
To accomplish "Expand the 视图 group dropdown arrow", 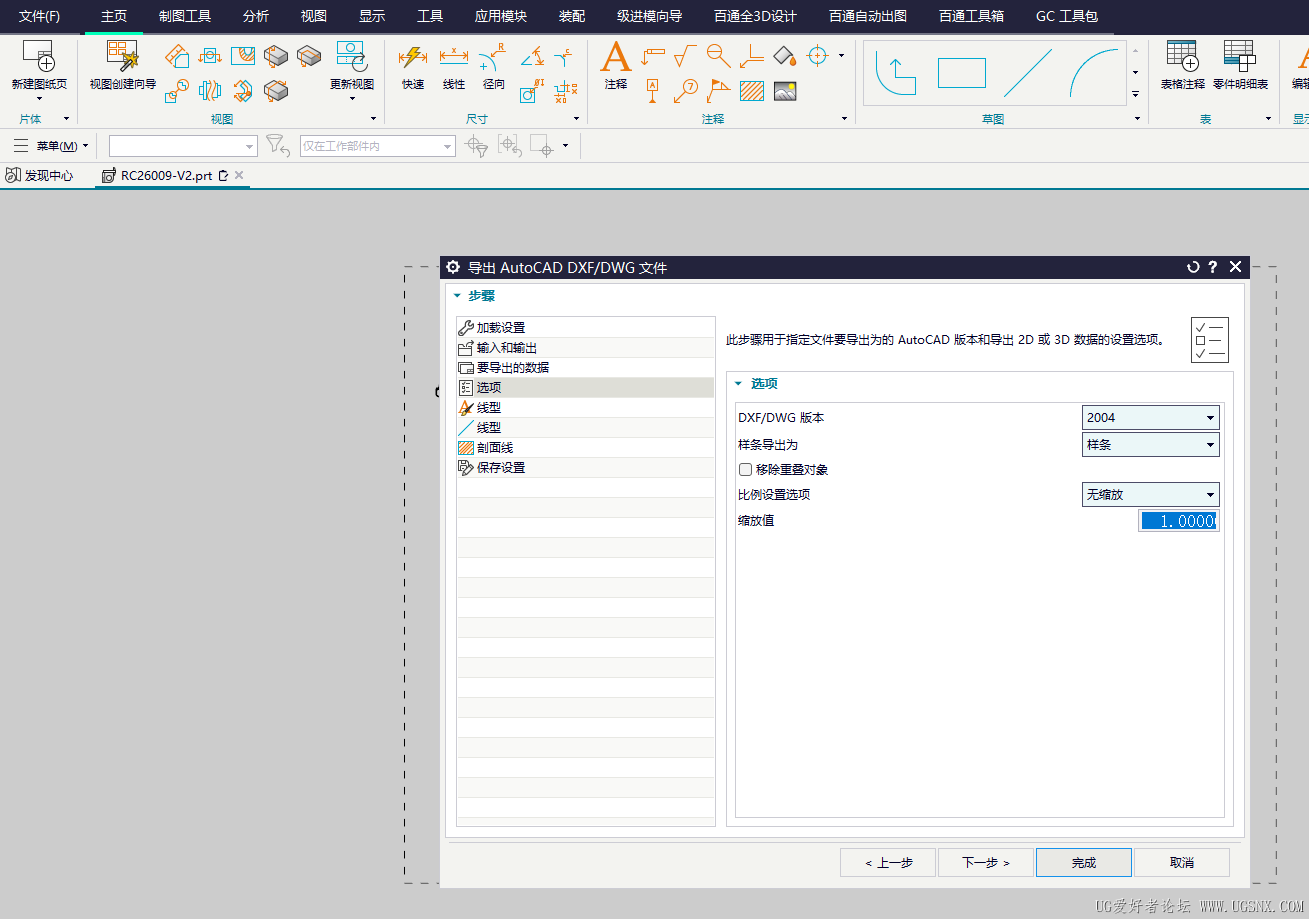I will (x=375, y=119).
